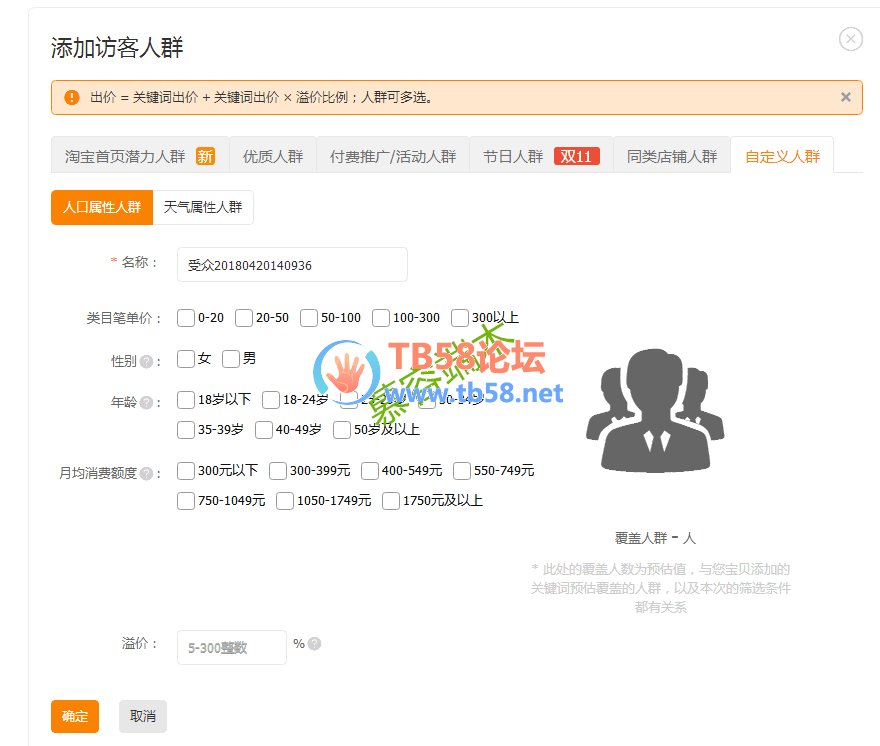Click help icon next to 年龄
The image size is (880, 746).
(146, 402)
